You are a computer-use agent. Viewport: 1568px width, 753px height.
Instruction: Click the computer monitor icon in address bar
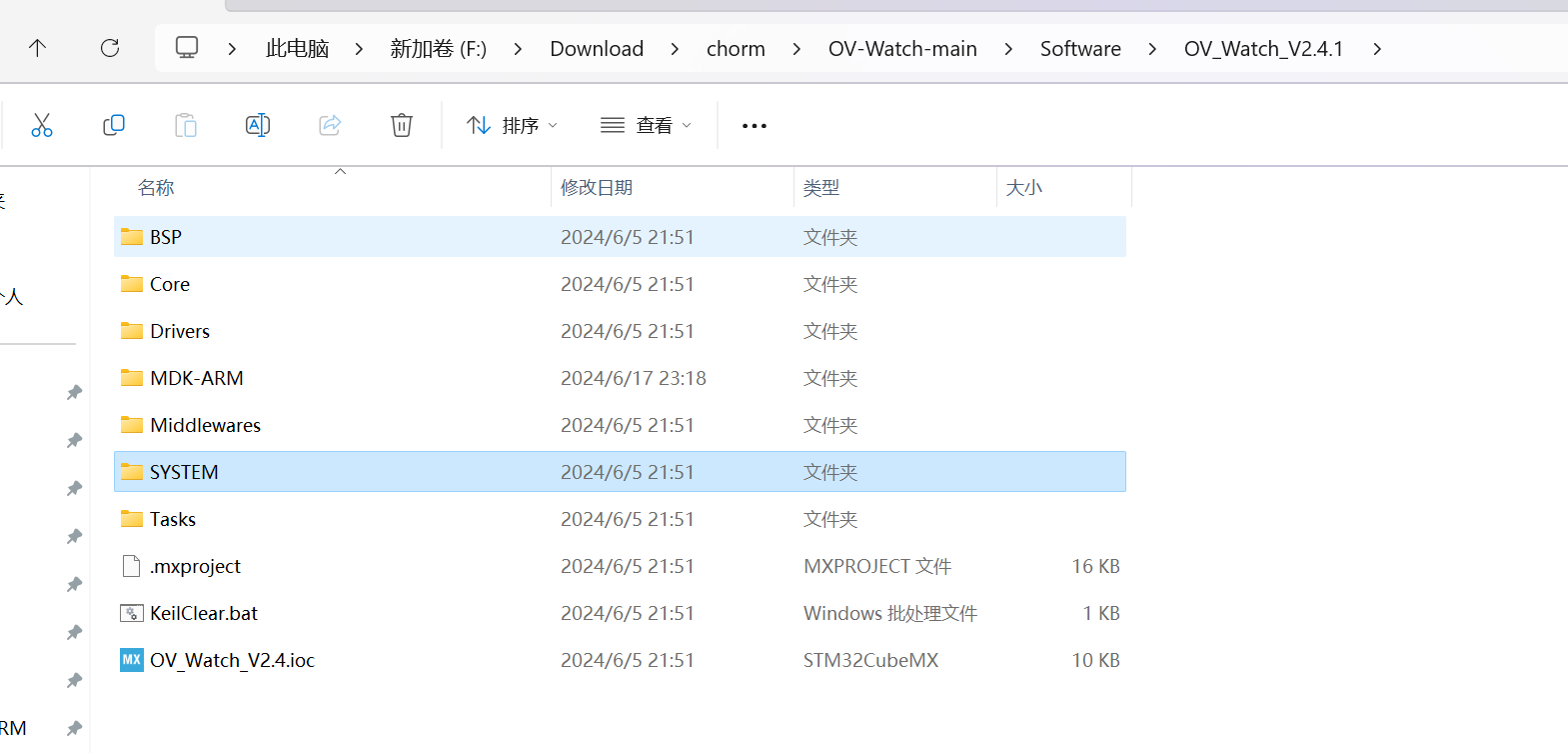point(187,48)
